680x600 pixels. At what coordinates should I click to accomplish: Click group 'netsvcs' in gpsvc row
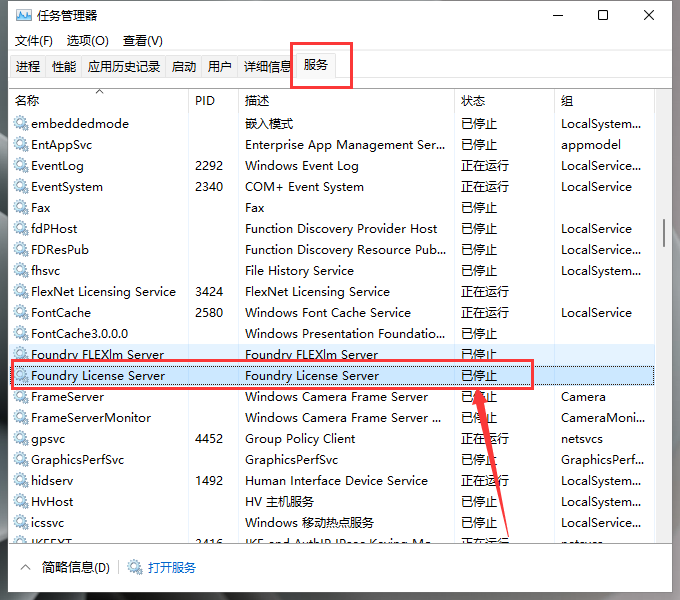(x=582, y=439)
